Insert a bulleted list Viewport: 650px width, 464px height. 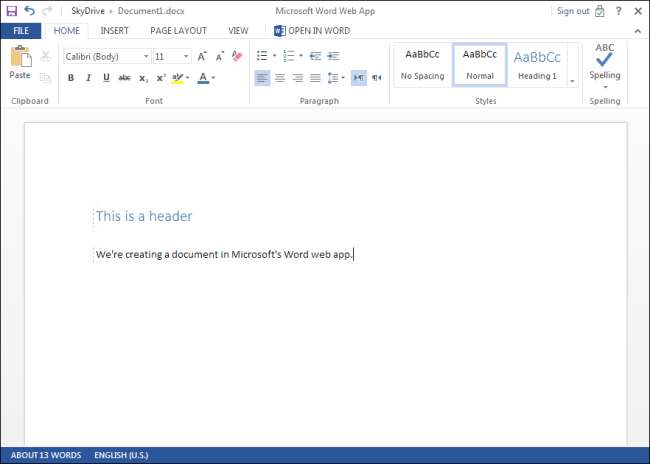(x=262, y=56)
